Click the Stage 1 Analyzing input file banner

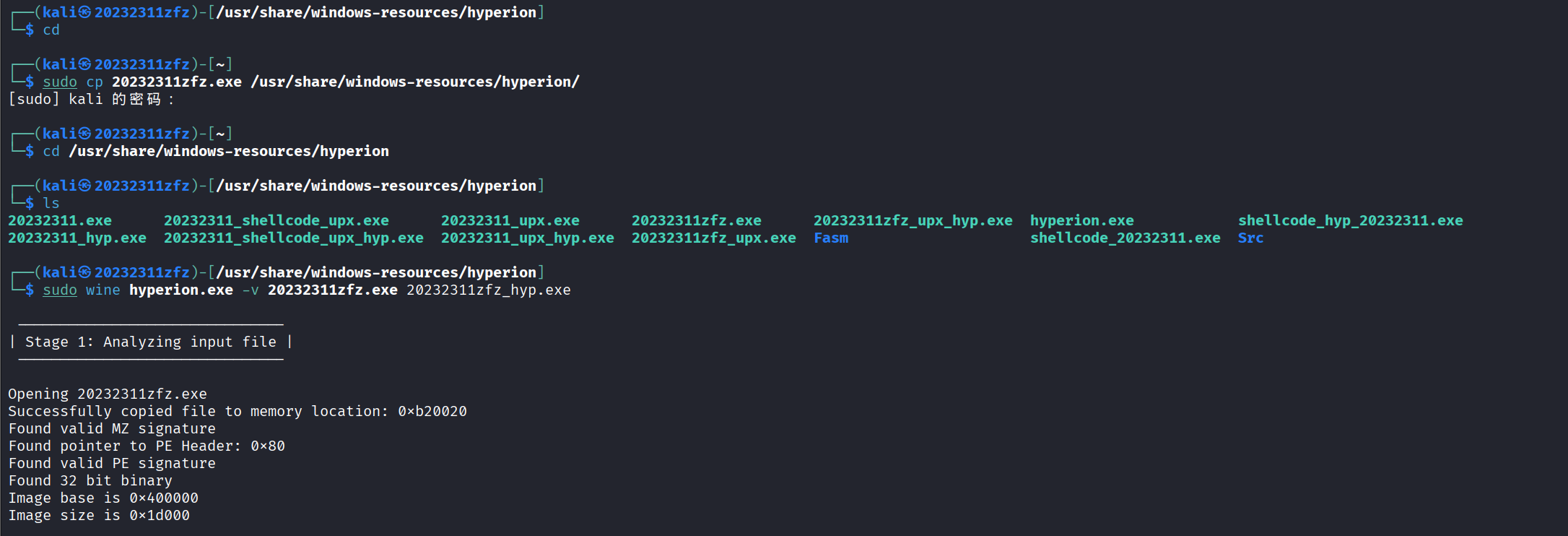[151, 342]
